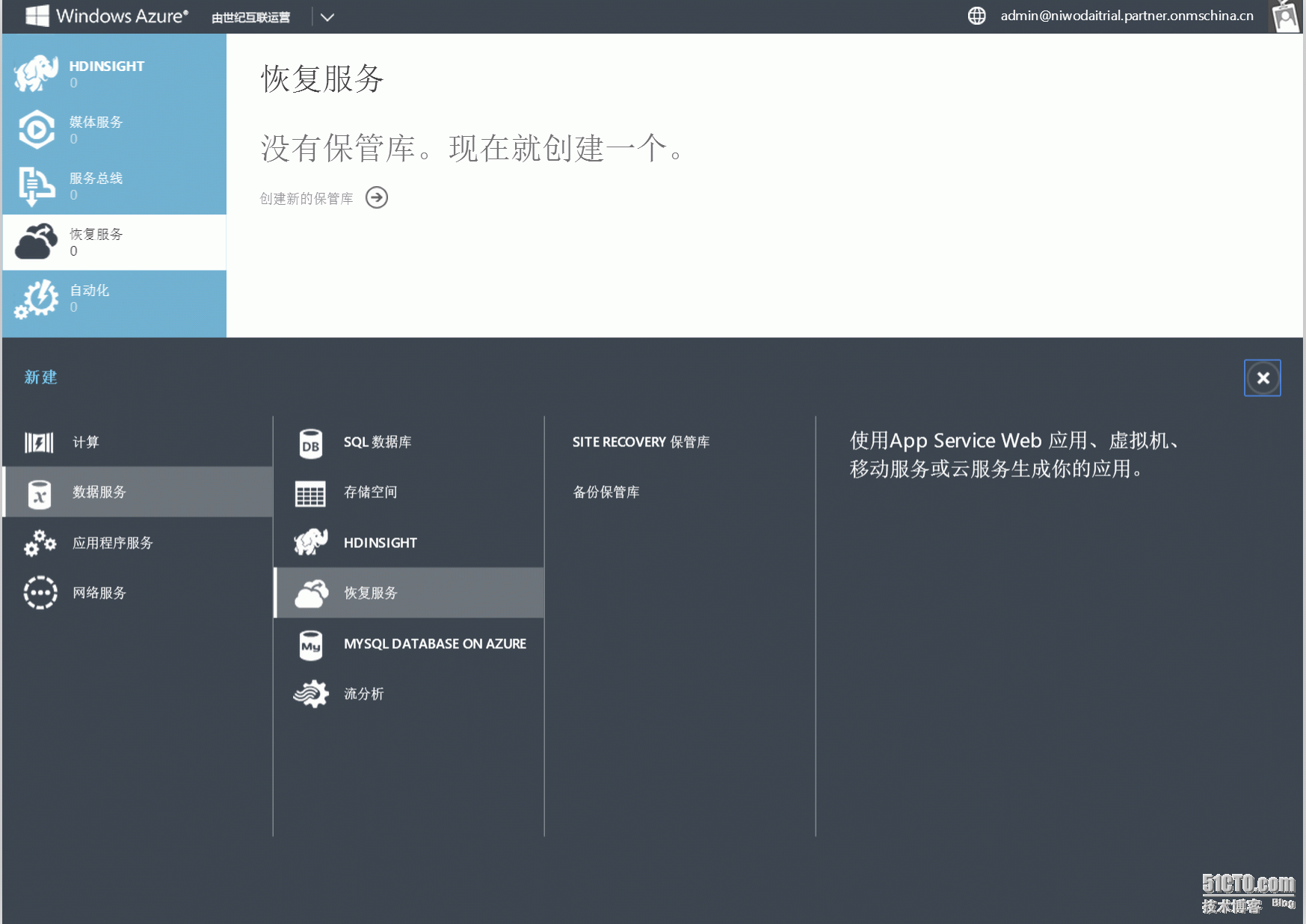Click the arrow circle next to 创建新的保管库

[x=377, y=197]
